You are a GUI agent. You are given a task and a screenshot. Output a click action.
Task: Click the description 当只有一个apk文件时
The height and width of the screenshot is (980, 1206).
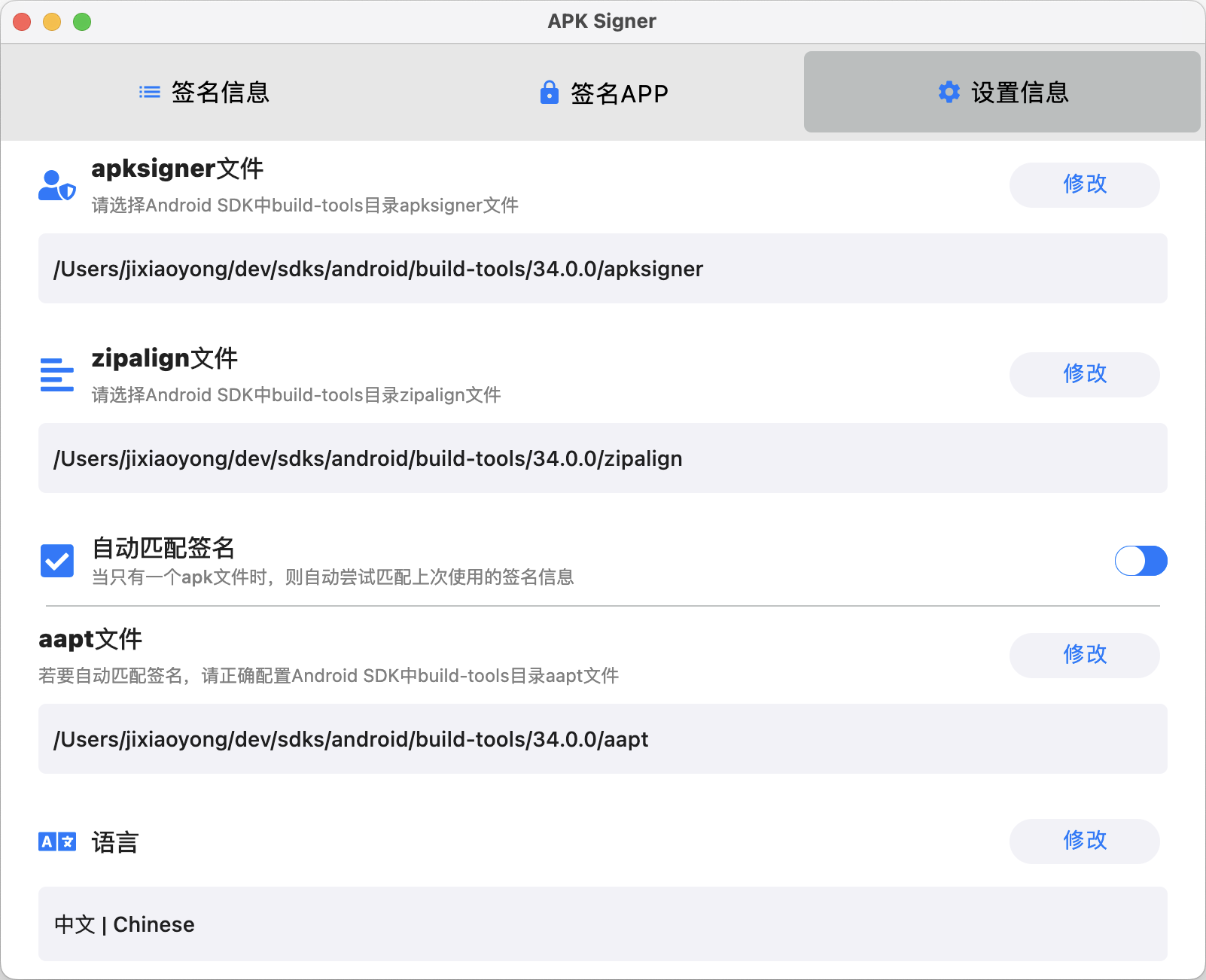[333, 577]
